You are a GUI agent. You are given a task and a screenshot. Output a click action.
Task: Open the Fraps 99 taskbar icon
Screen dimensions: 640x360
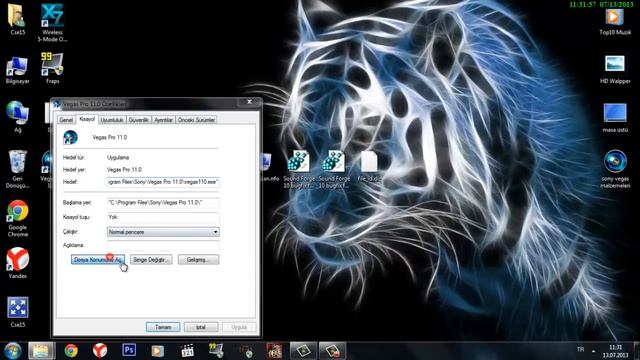[x=216, y=350]
